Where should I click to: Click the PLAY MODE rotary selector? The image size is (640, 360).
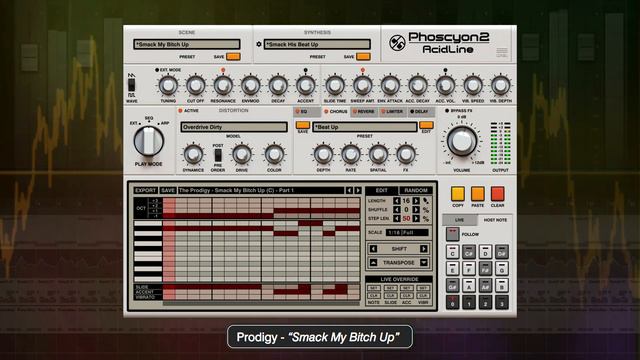point(149,141)
